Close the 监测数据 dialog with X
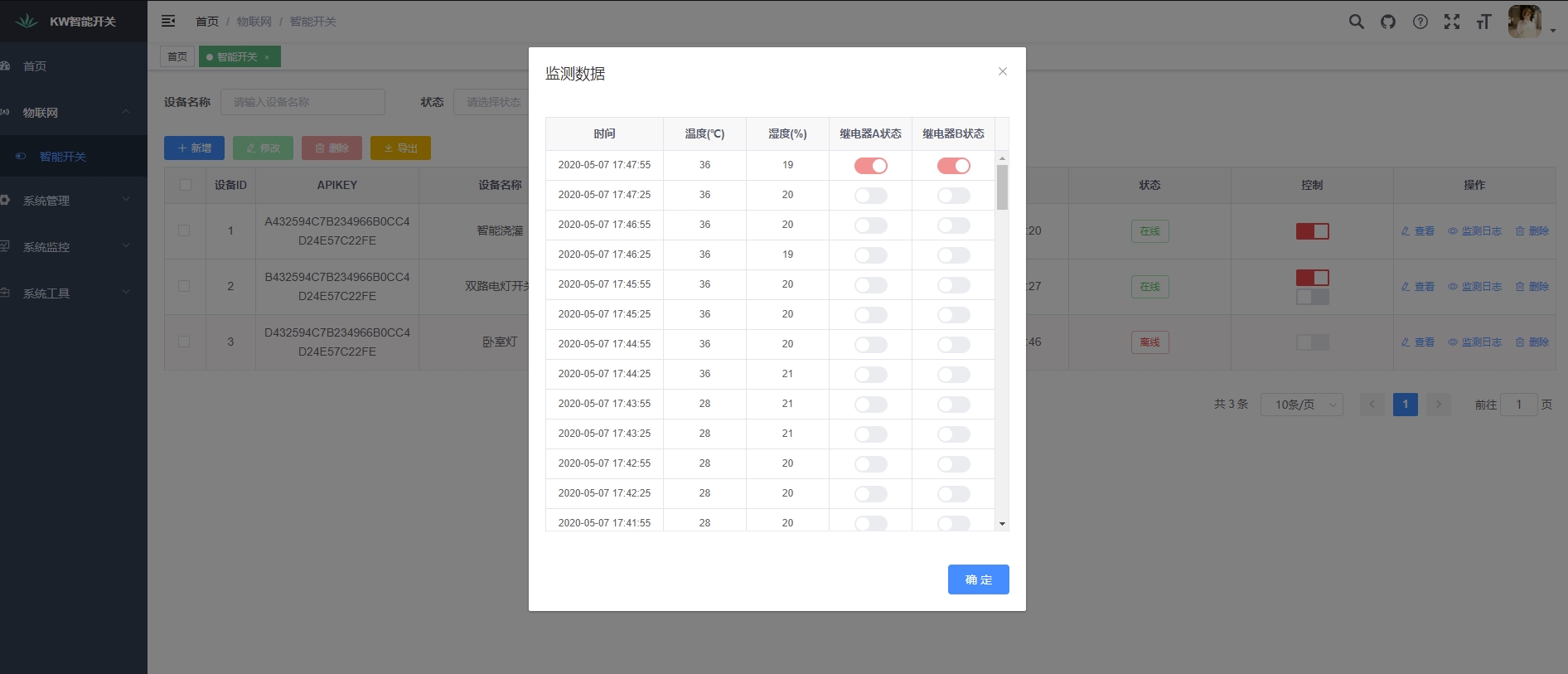The image size is (1568, 674). click(1003, 71)
